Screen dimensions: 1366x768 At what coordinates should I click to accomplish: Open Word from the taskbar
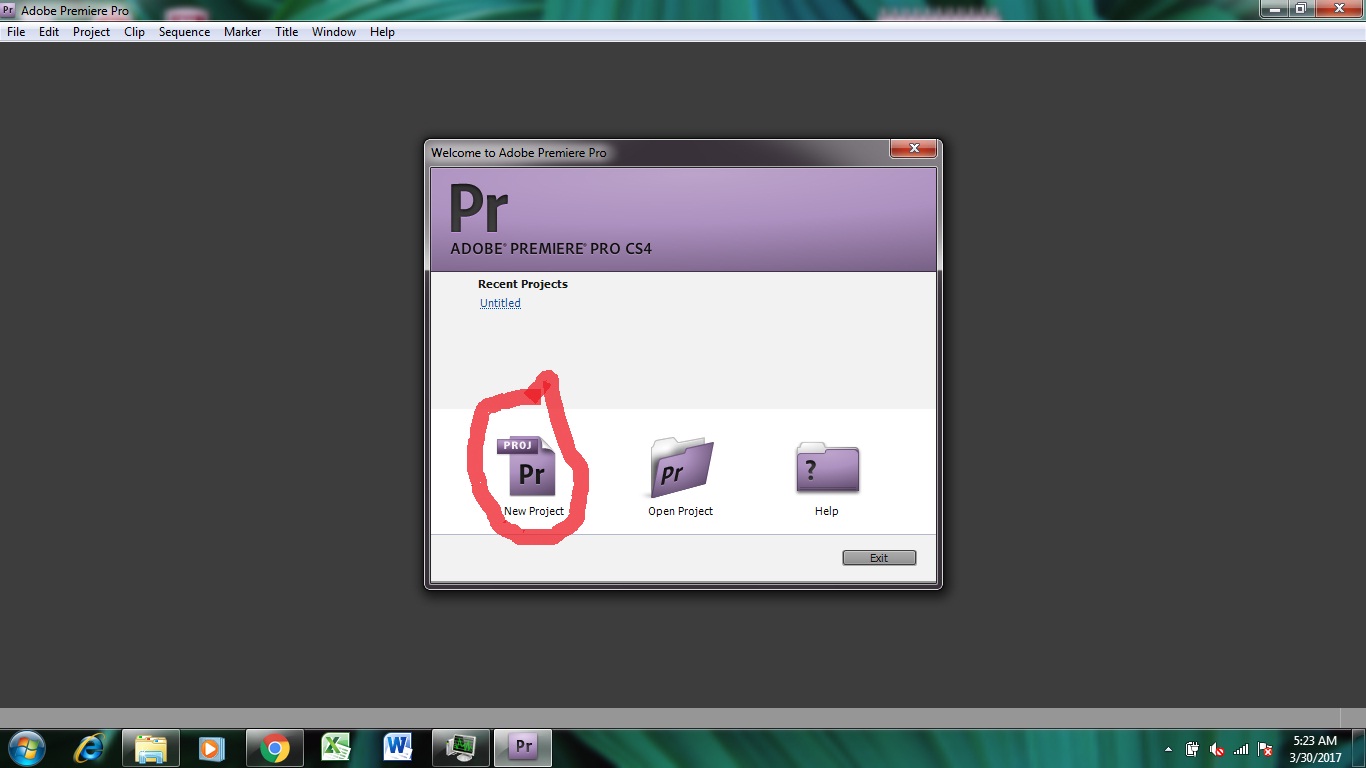pyautogui.click(x=398, y=748)
